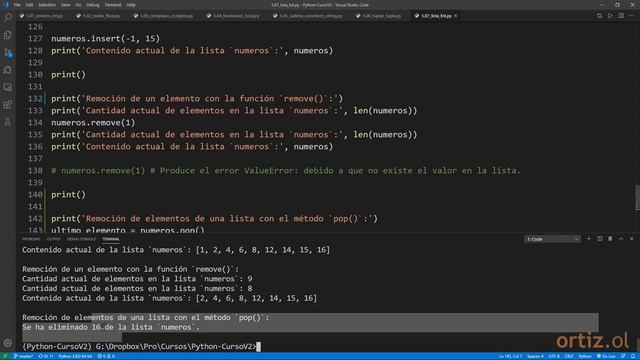
Task: Click the Open Changes icon in editor toolbar
Action: tap(599, 16)
